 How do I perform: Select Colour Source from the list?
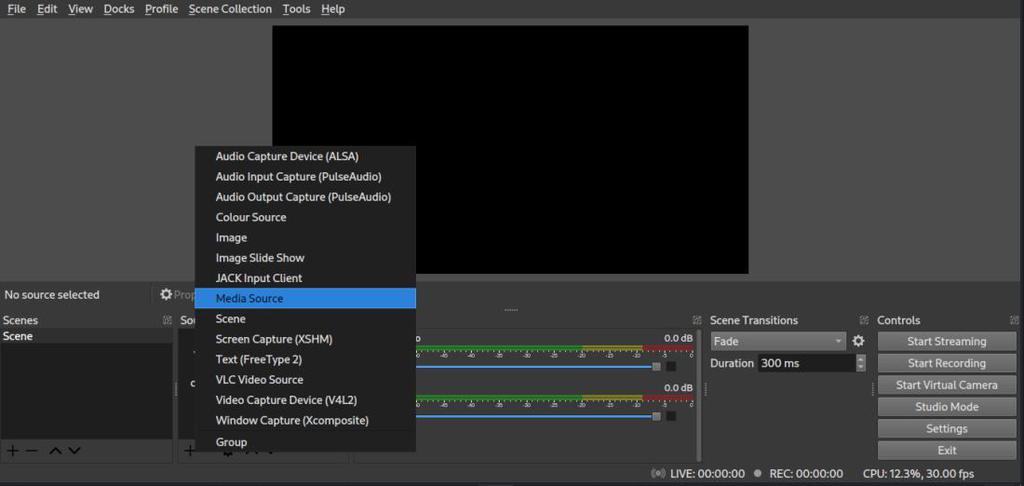click(x=306, y=217)
